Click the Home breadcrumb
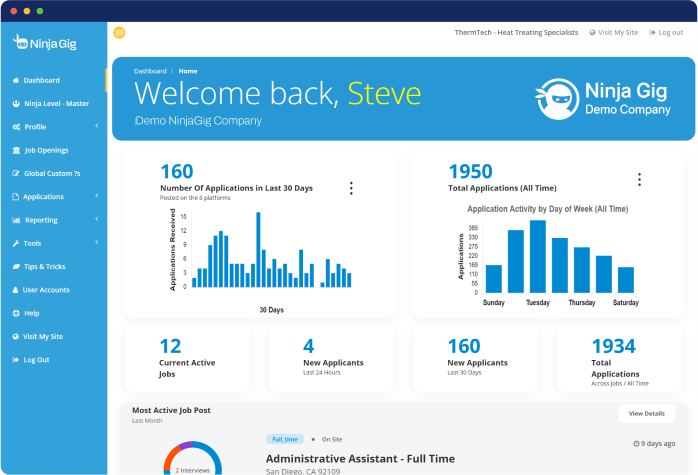This screenshot has width=698, height=475. [x=188, y=71]
